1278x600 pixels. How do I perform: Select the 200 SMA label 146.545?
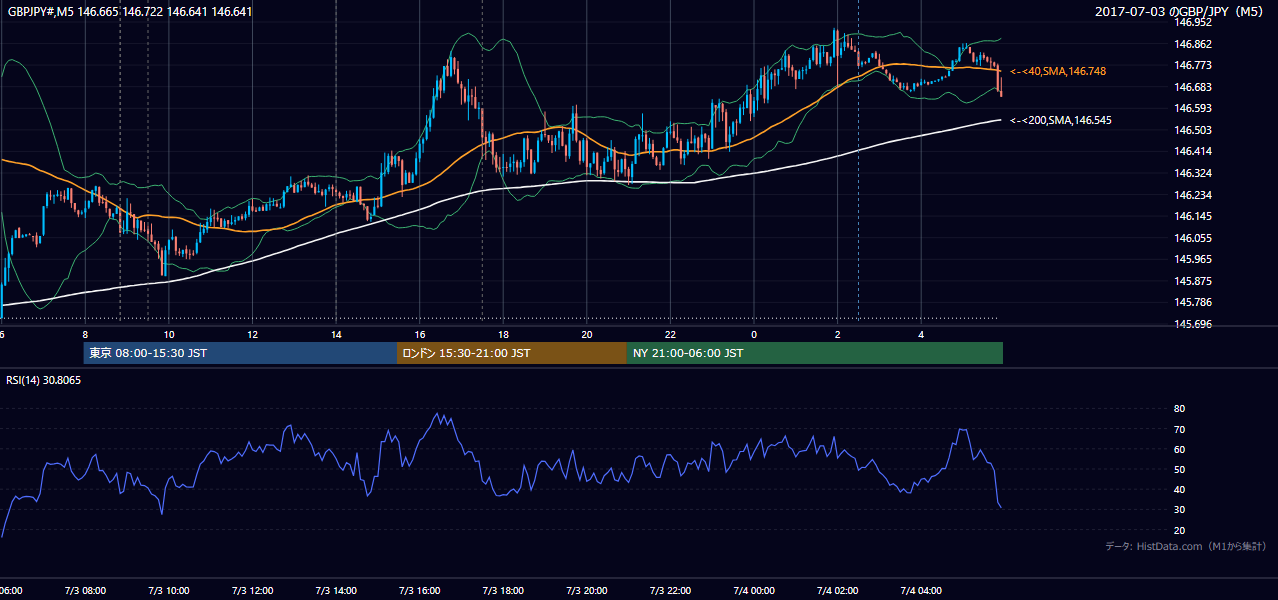click(x=1061, y=120)
